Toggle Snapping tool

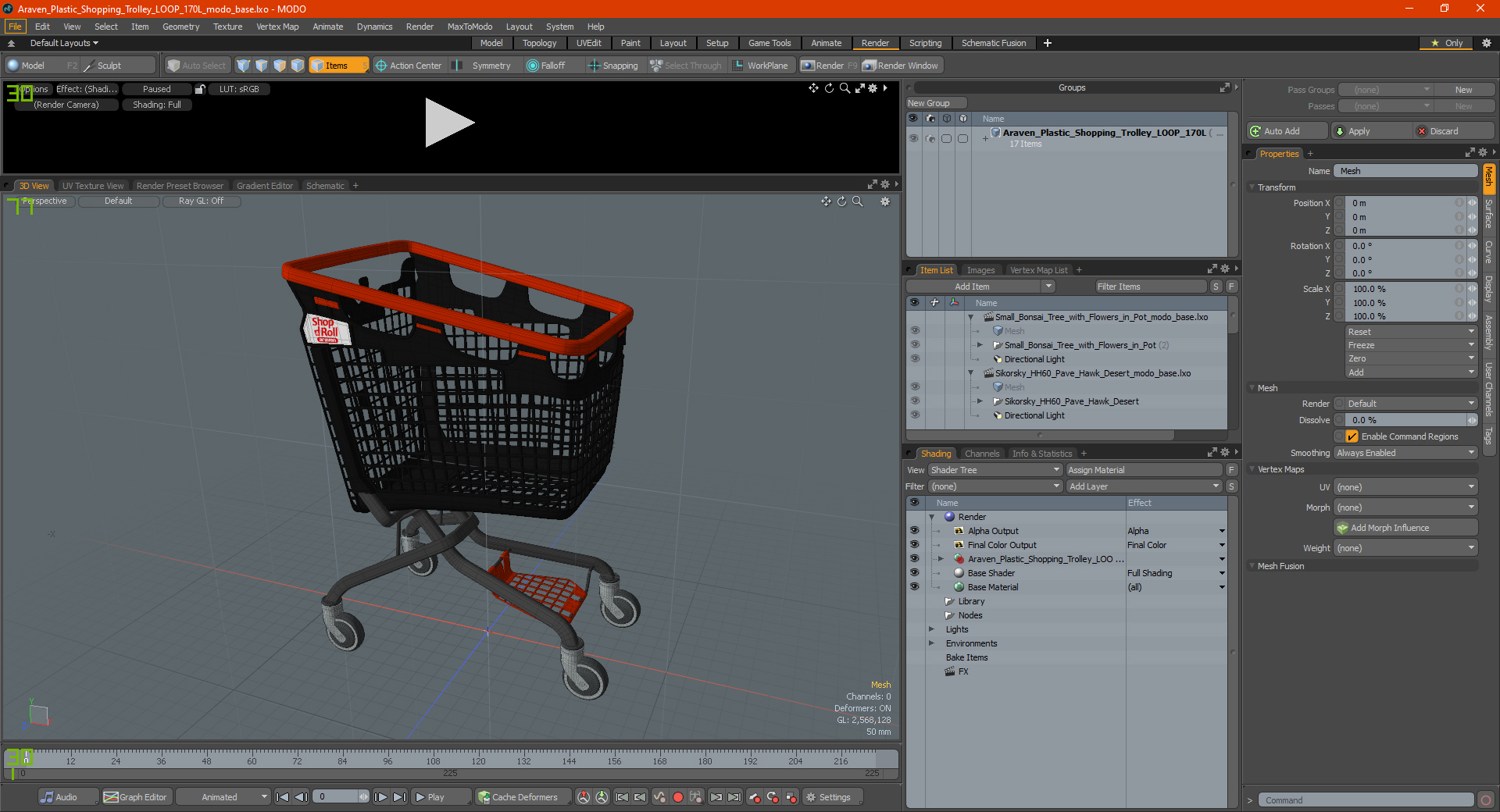tap(613, 66)
